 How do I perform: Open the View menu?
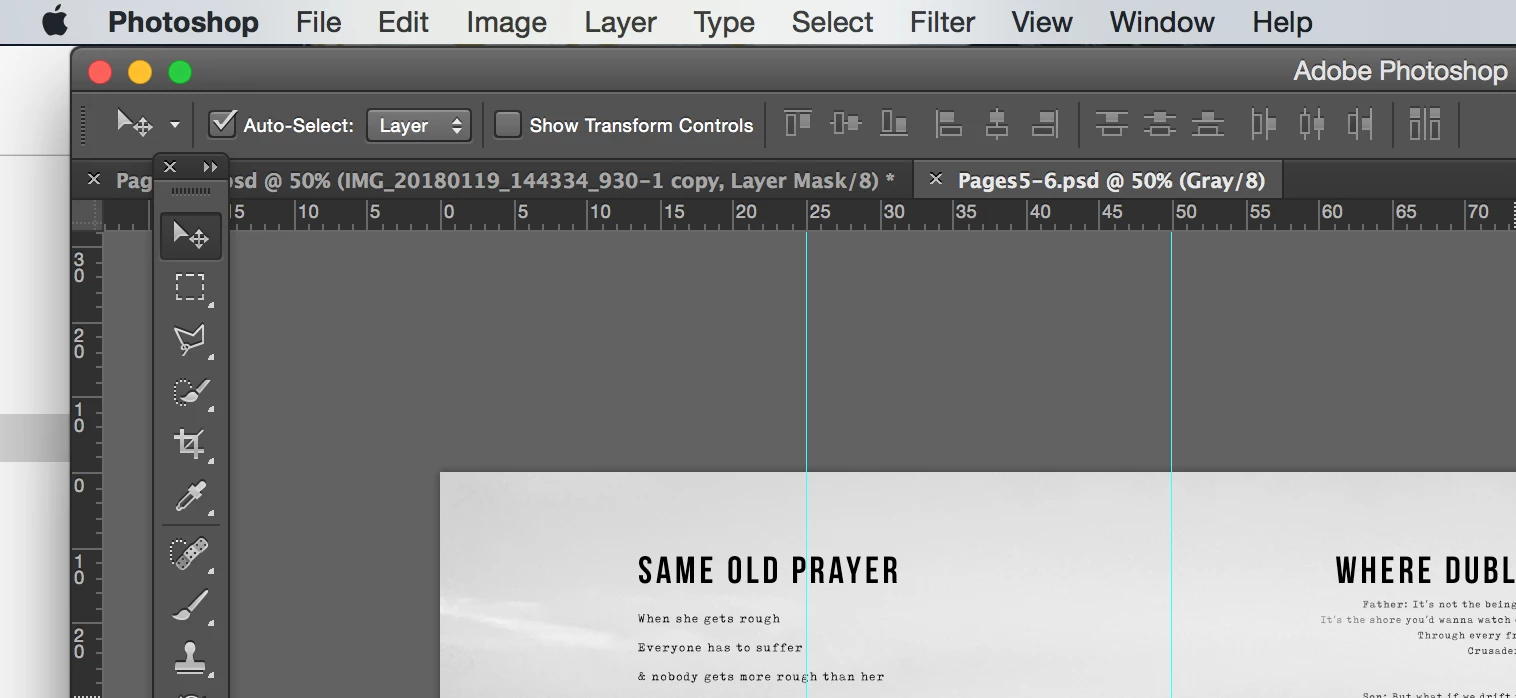pos(1042,22)
